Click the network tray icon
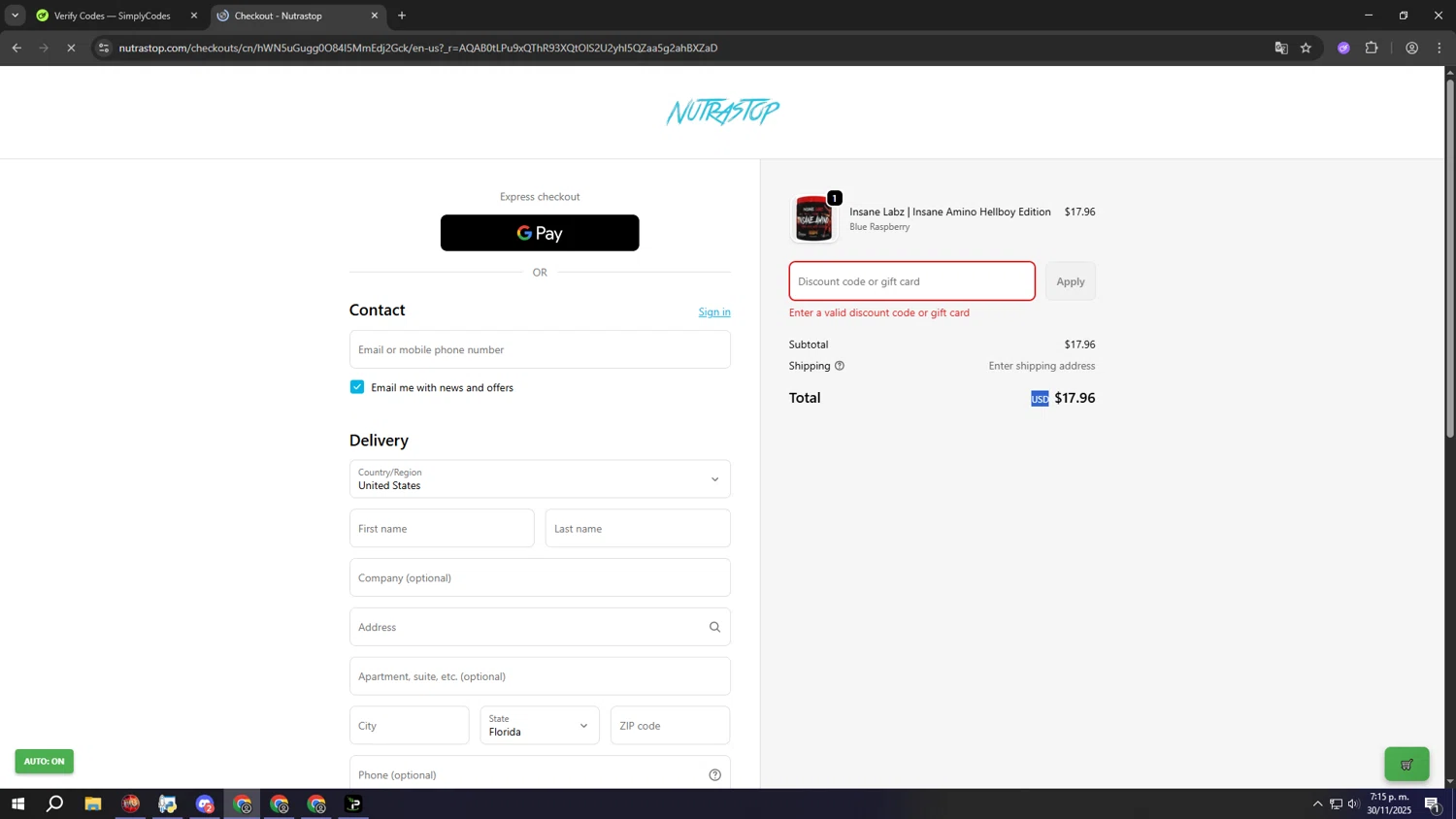The width and height of the screenshot is (1456, 819). point(1336,803)
